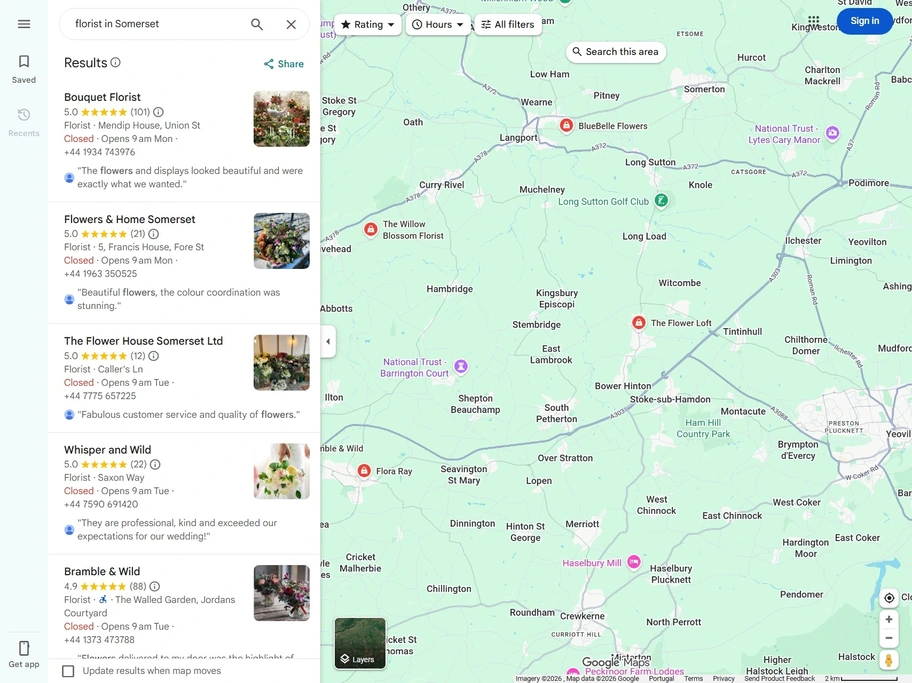The height and width of the screenshot is (683, 912).
Task: Open the Hours filter dropdown
Action: point(438,24)
